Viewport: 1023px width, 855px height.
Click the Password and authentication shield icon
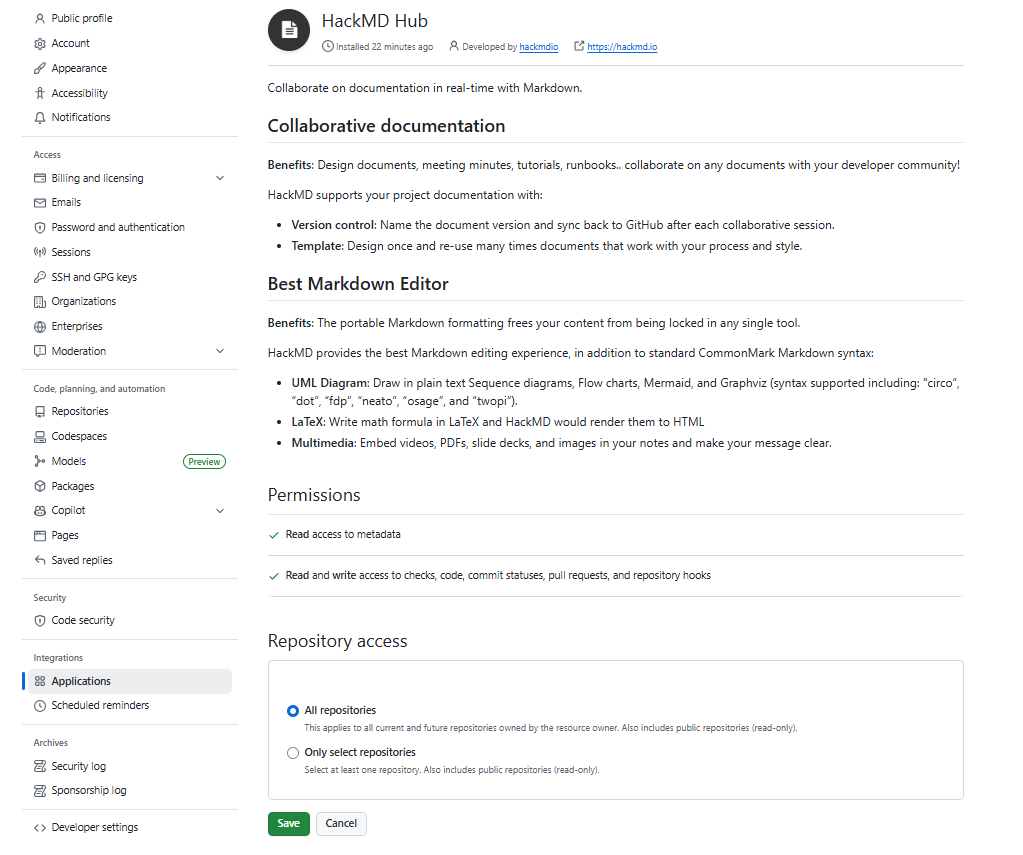coord(40,227)
